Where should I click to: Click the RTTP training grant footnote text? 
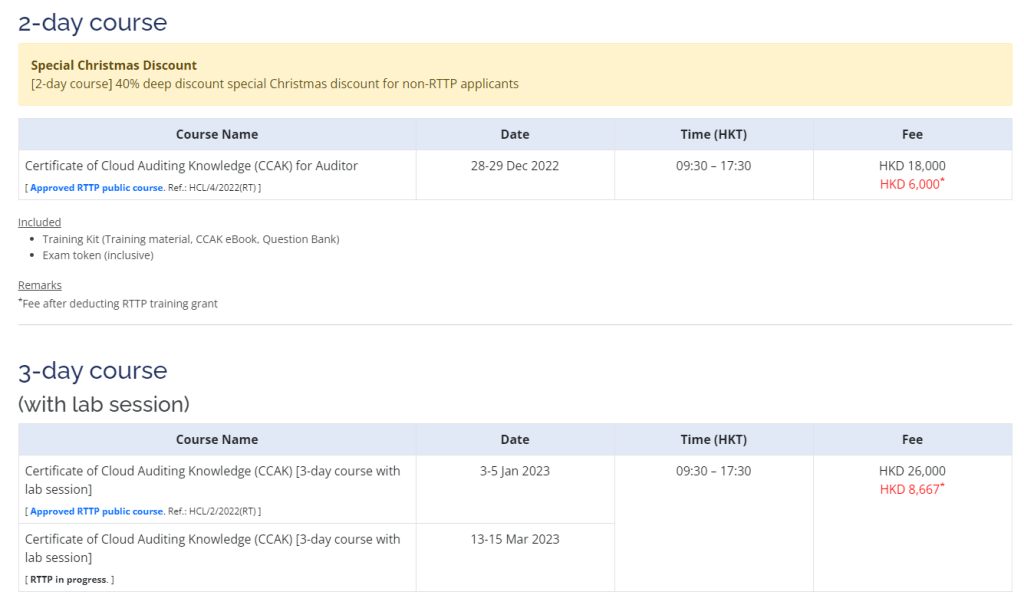(120, 303)
